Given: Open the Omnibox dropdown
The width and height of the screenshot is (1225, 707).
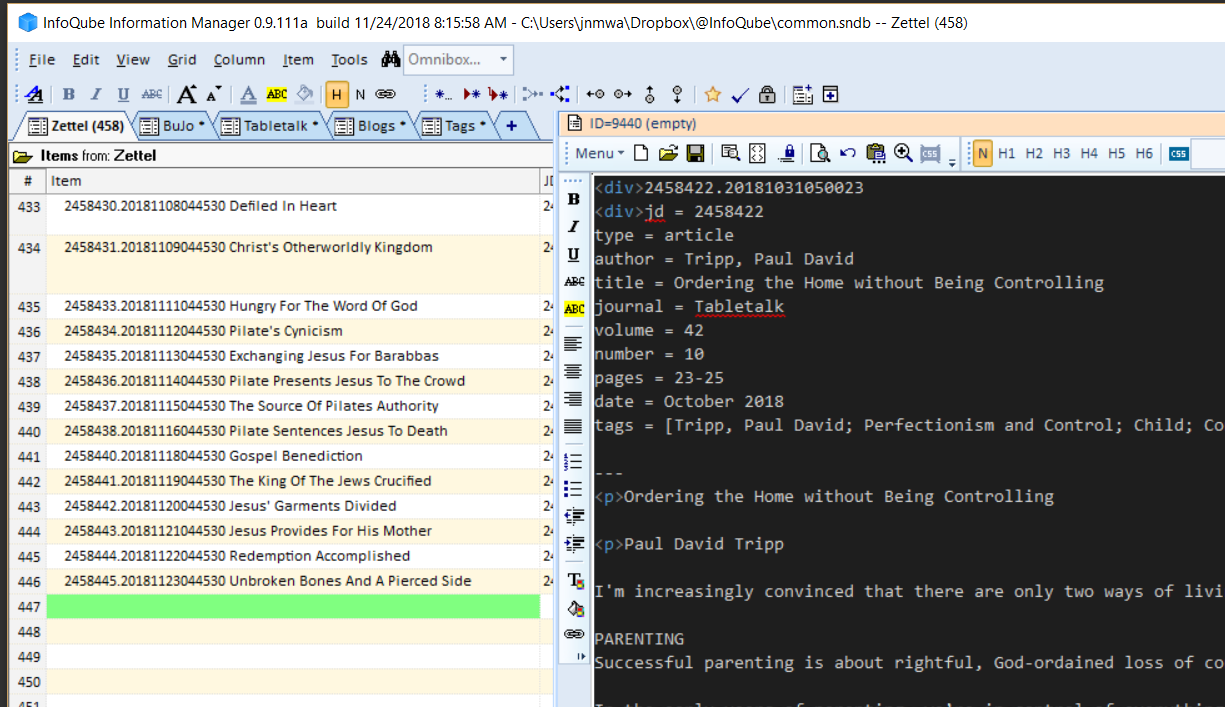Looking at the screenshot, I should [503, 60].
